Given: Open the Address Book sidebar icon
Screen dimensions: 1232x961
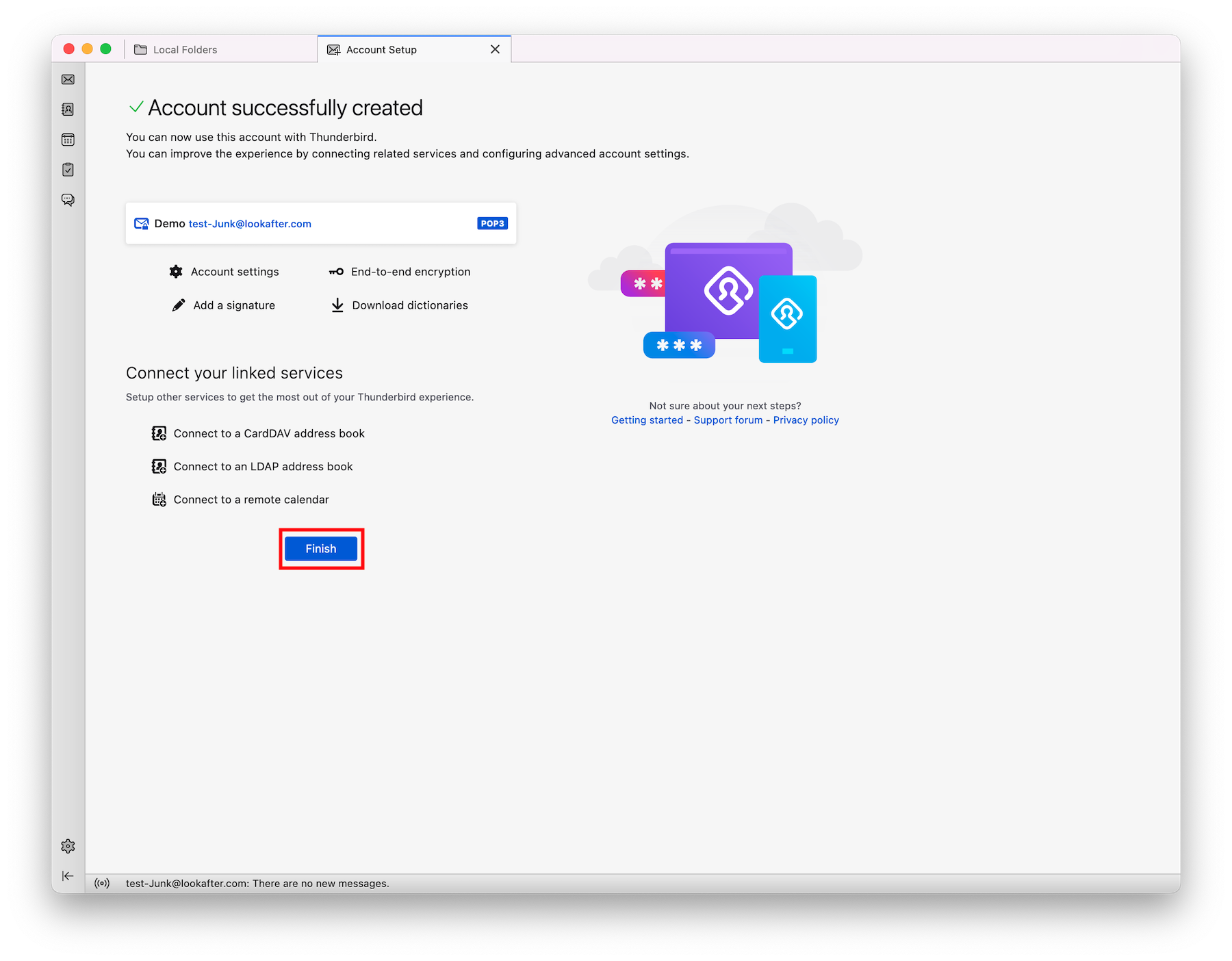Looking at the screenshot, I should pos(68,110).
